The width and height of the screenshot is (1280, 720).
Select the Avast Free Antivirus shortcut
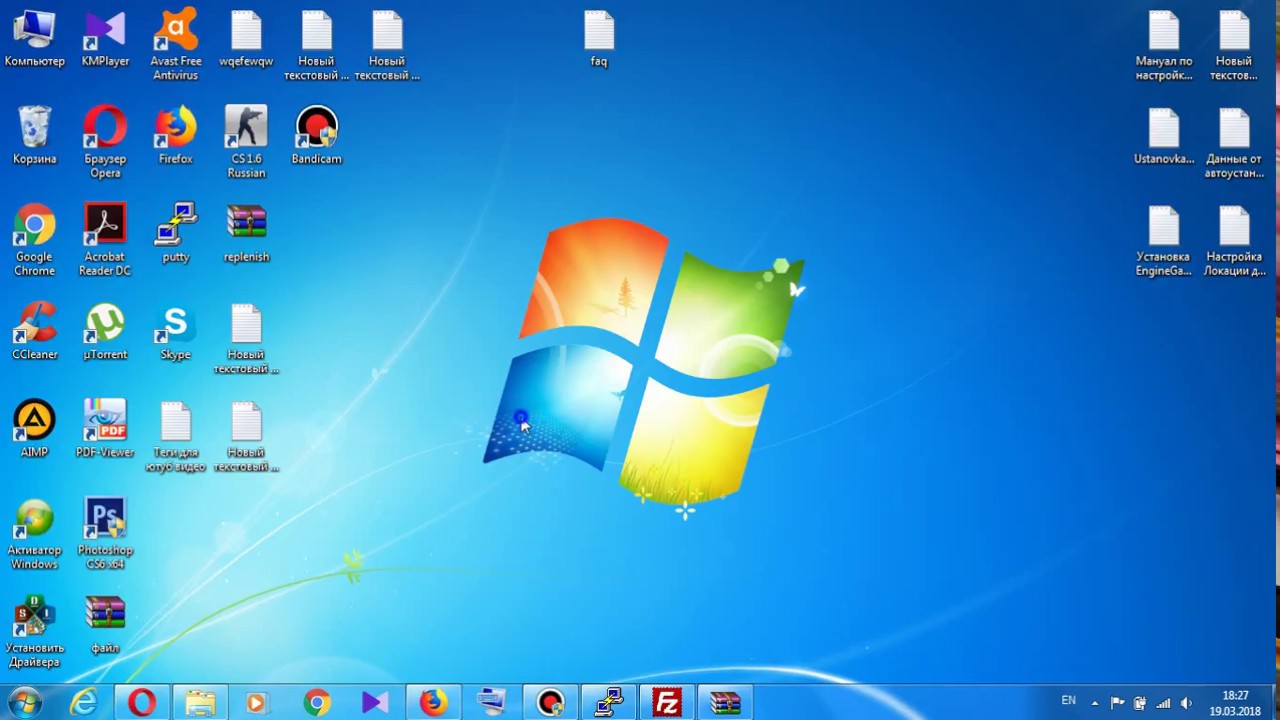point(175,46)
